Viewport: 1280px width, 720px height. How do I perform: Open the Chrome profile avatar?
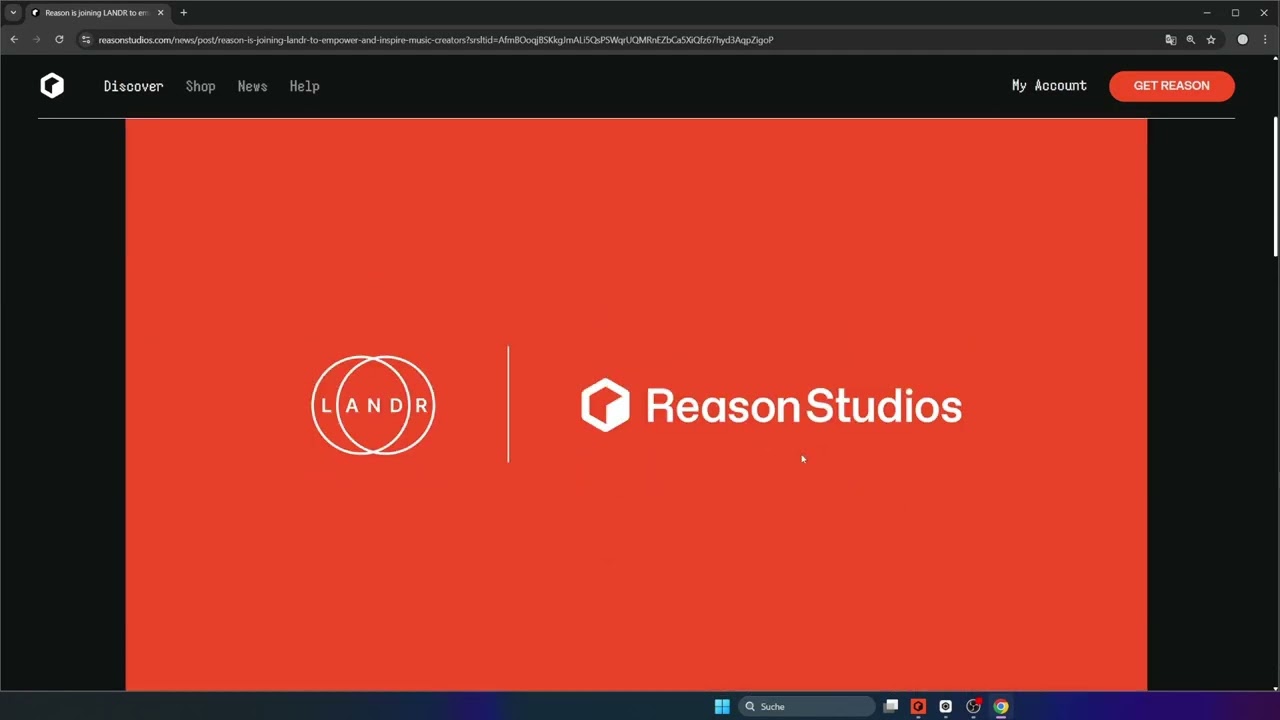(x=1243, y=40)
